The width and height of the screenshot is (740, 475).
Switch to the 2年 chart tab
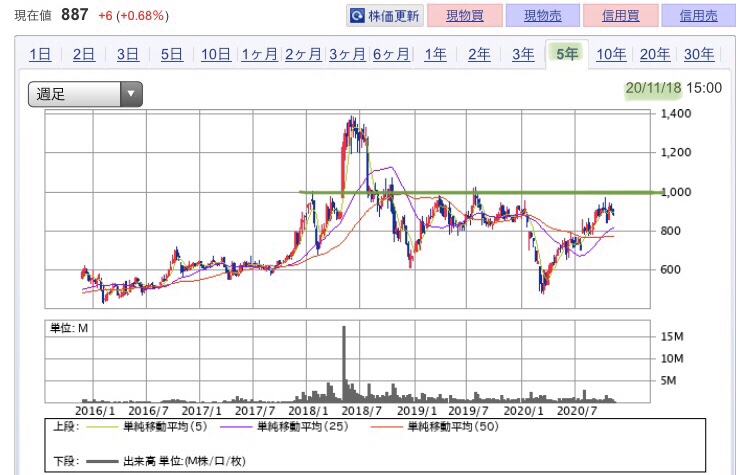pyautogui.click(x=479, y=54)
